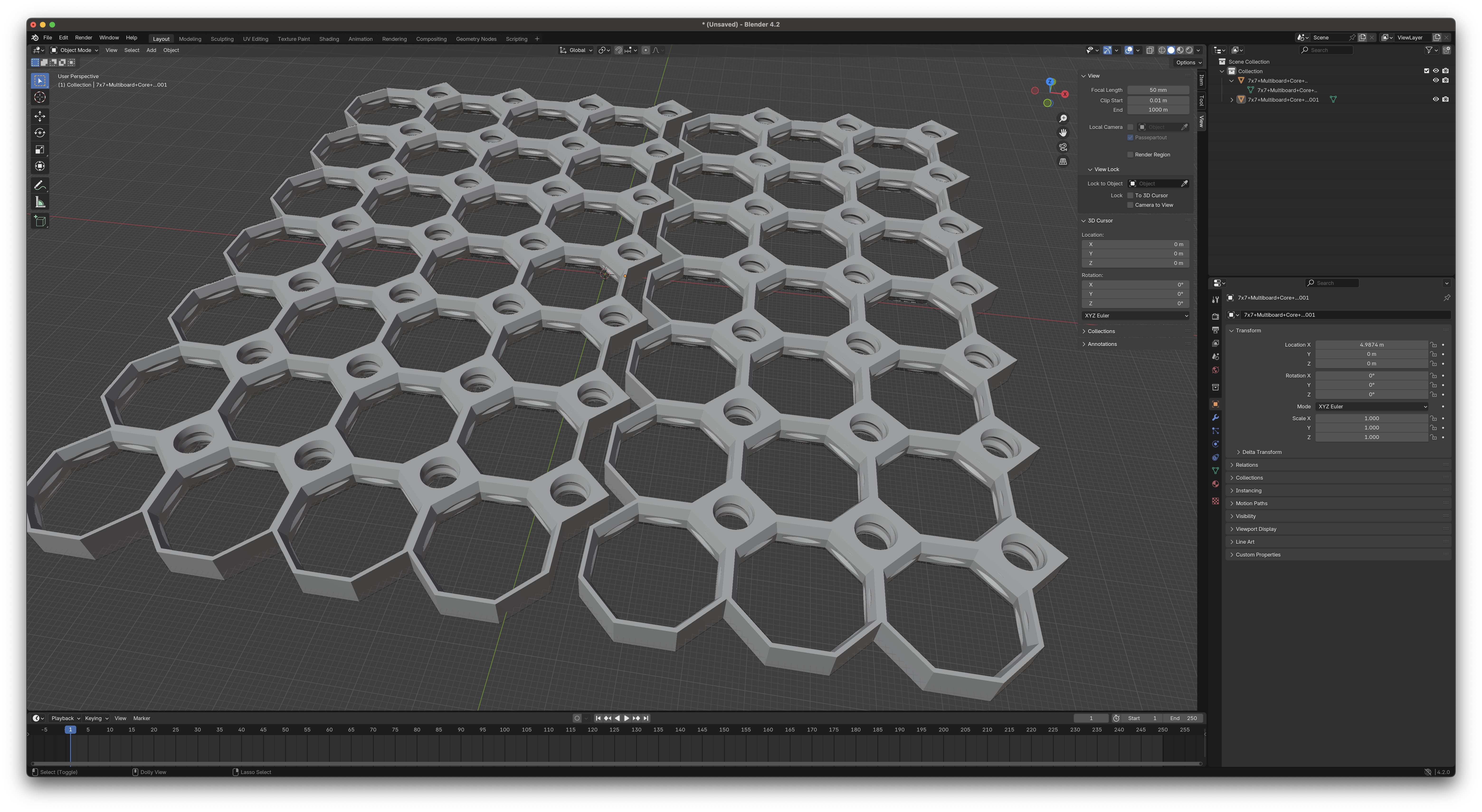Open the rotation Mode XYZ Euler dropdown
Viewport: 1482px width, 812px height.
(x=1372, y=406)
